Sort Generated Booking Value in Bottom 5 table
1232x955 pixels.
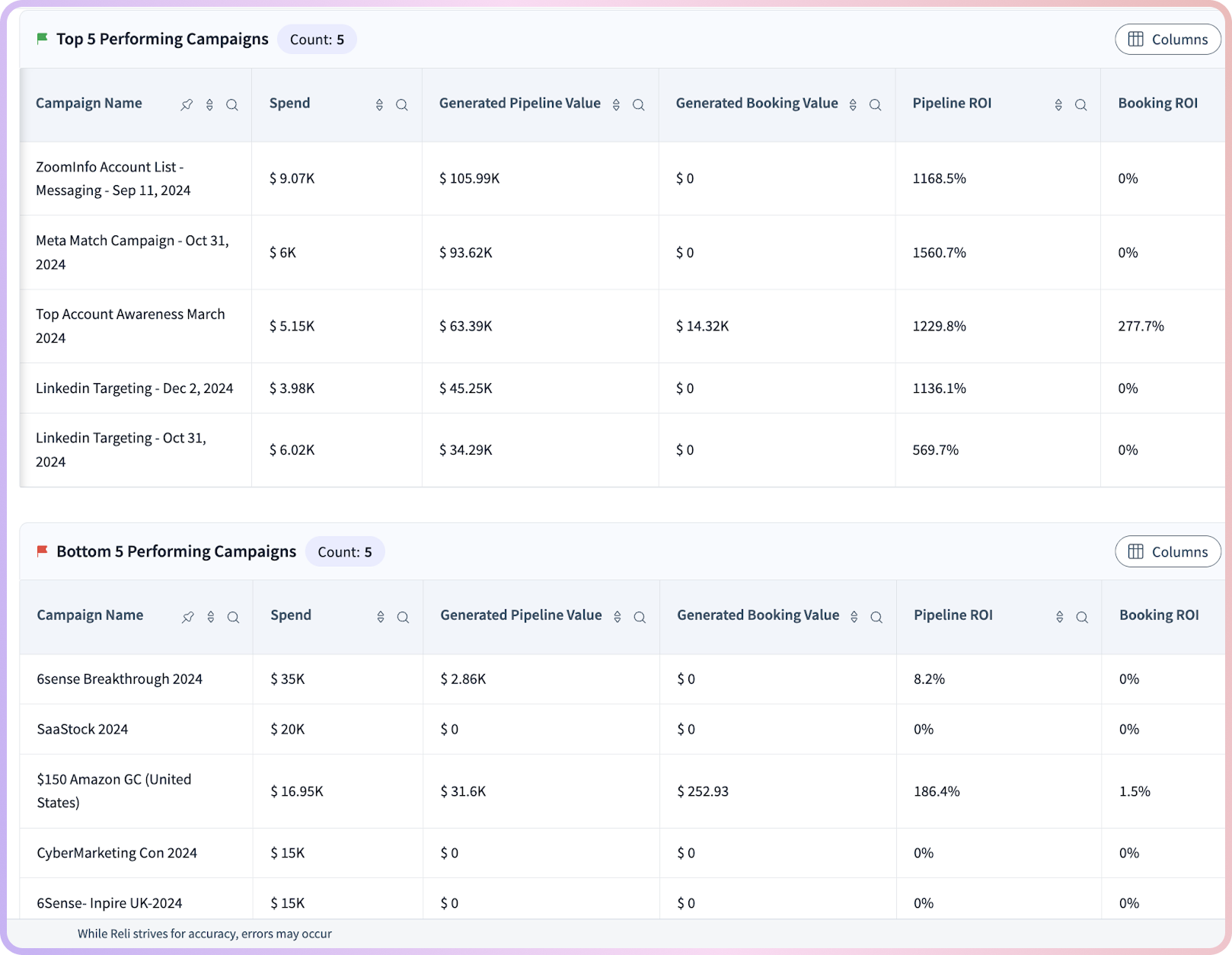(x=854, y=617)
